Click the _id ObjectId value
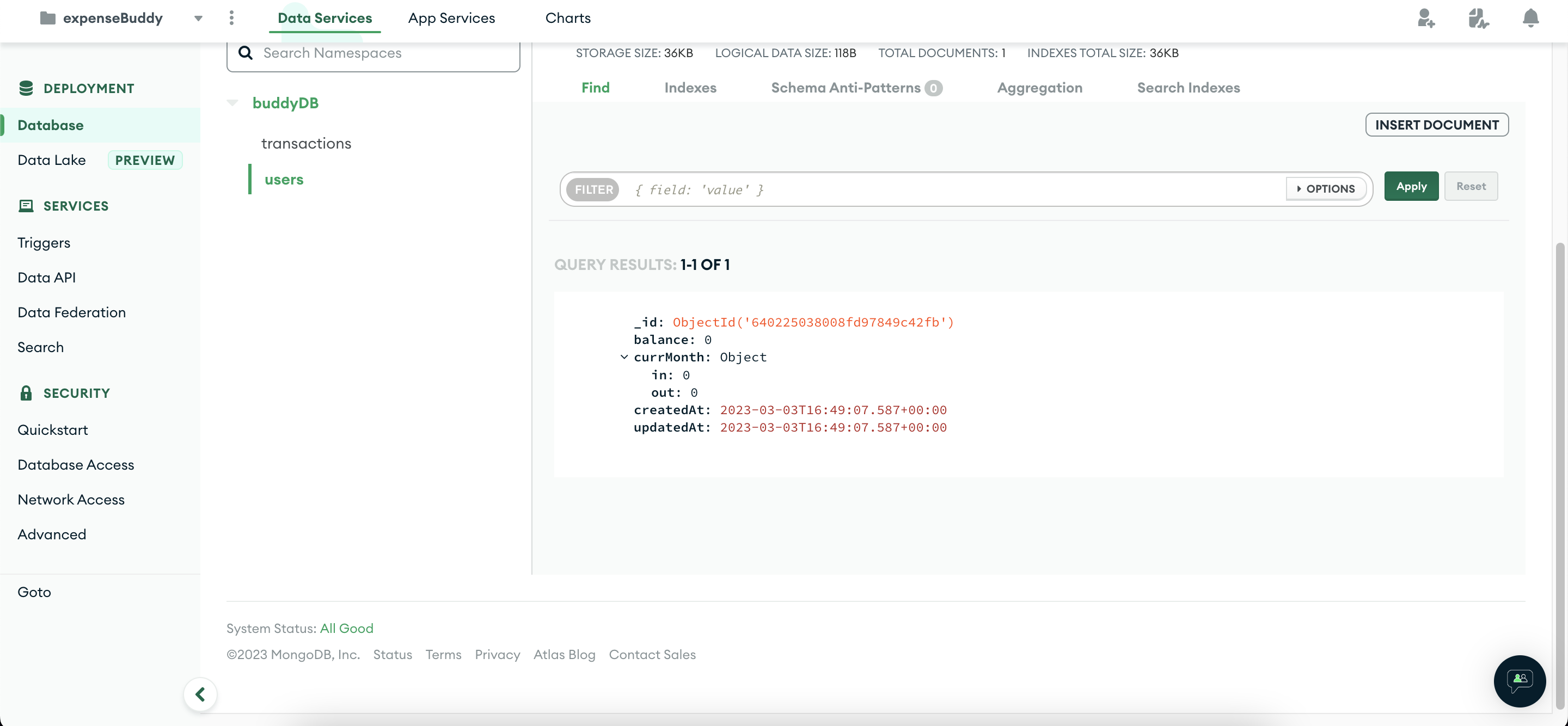The height and width of the screenshot is (726, 1568). tap(813, 322)
